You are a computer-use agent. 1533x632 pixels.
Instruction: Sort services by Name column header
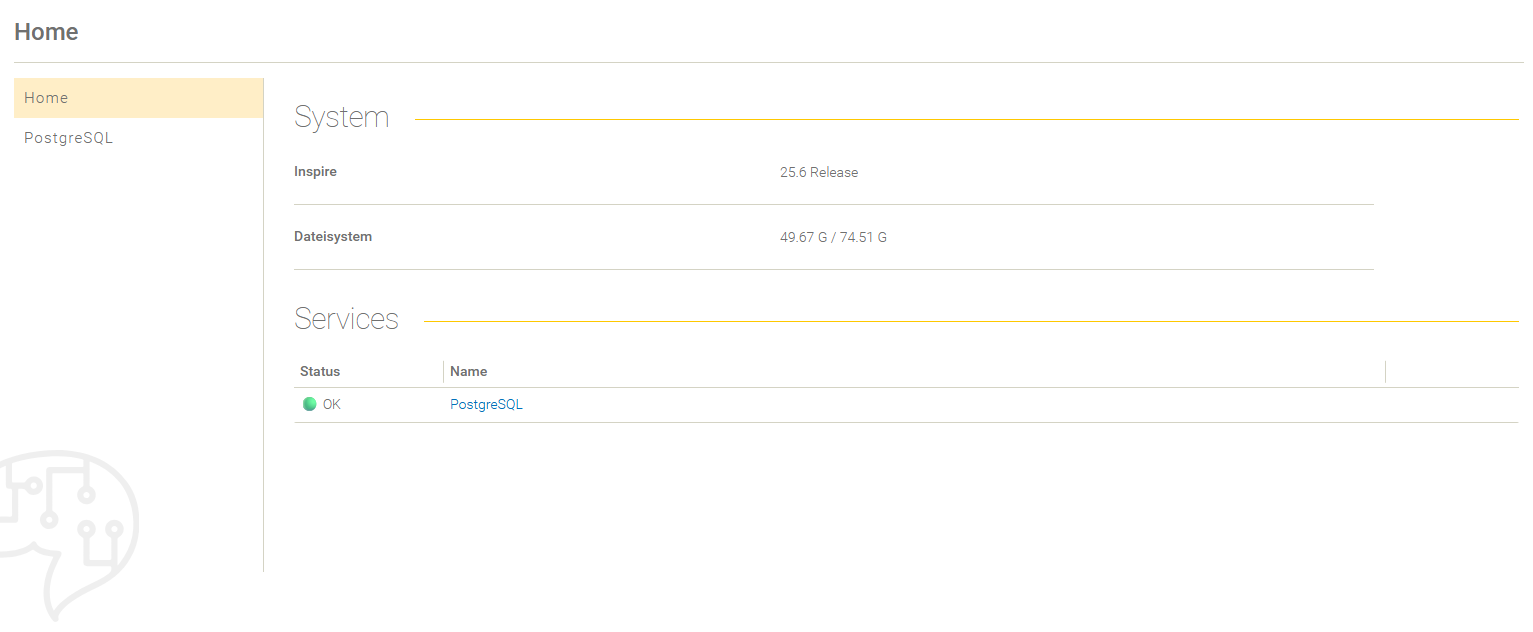[x=468, y=371]
